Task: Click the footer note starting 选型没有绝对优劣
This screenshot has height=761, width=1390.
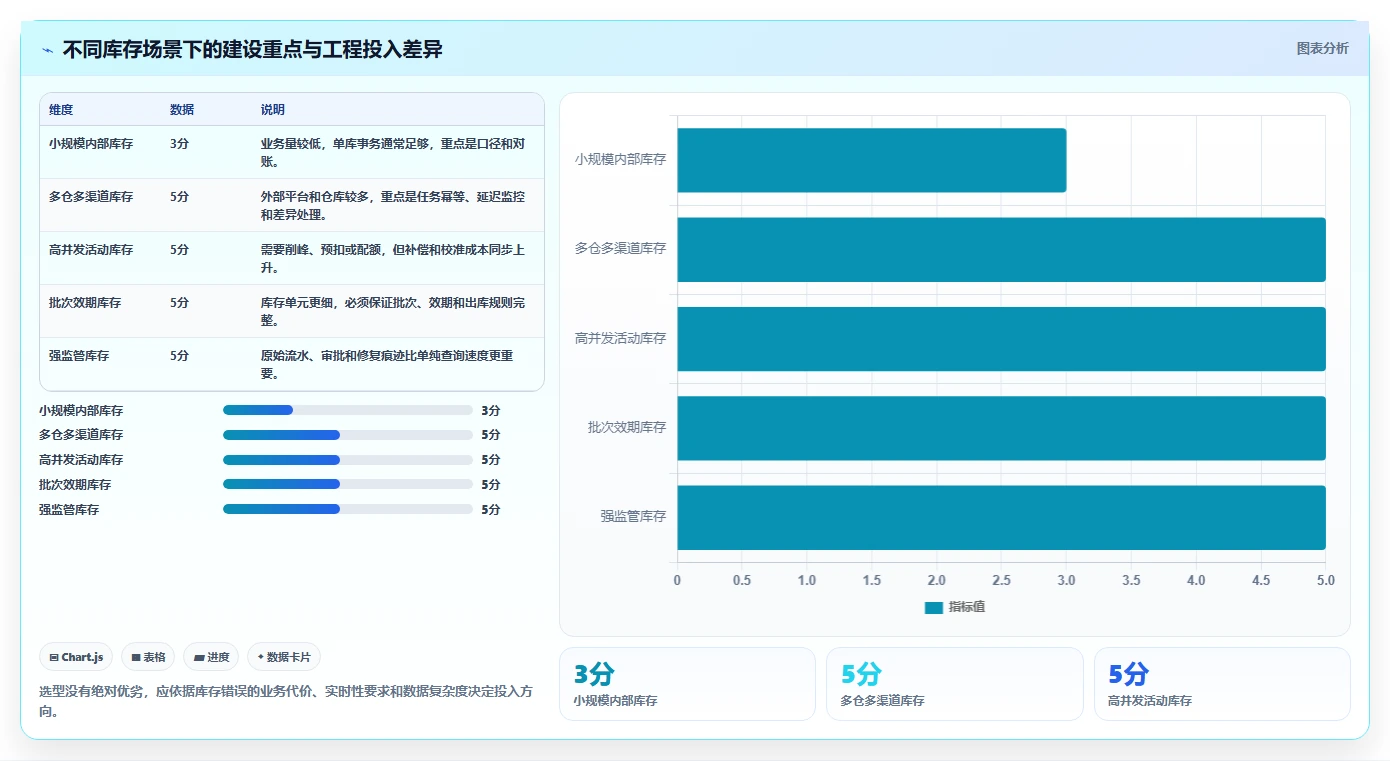Action: 285,701
